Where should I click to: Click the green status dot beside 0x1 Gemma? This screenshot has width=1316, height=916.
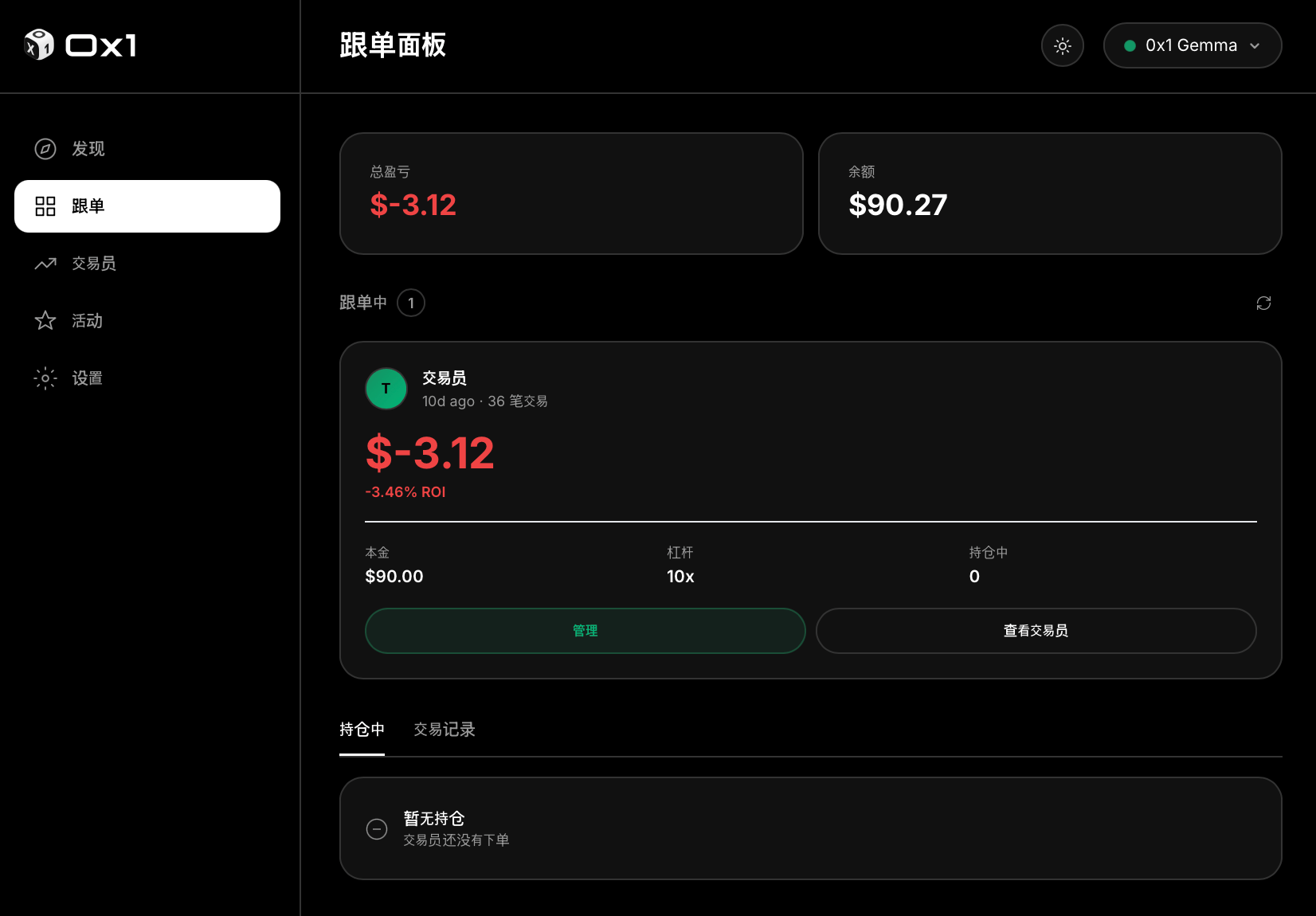[1130, 46]
